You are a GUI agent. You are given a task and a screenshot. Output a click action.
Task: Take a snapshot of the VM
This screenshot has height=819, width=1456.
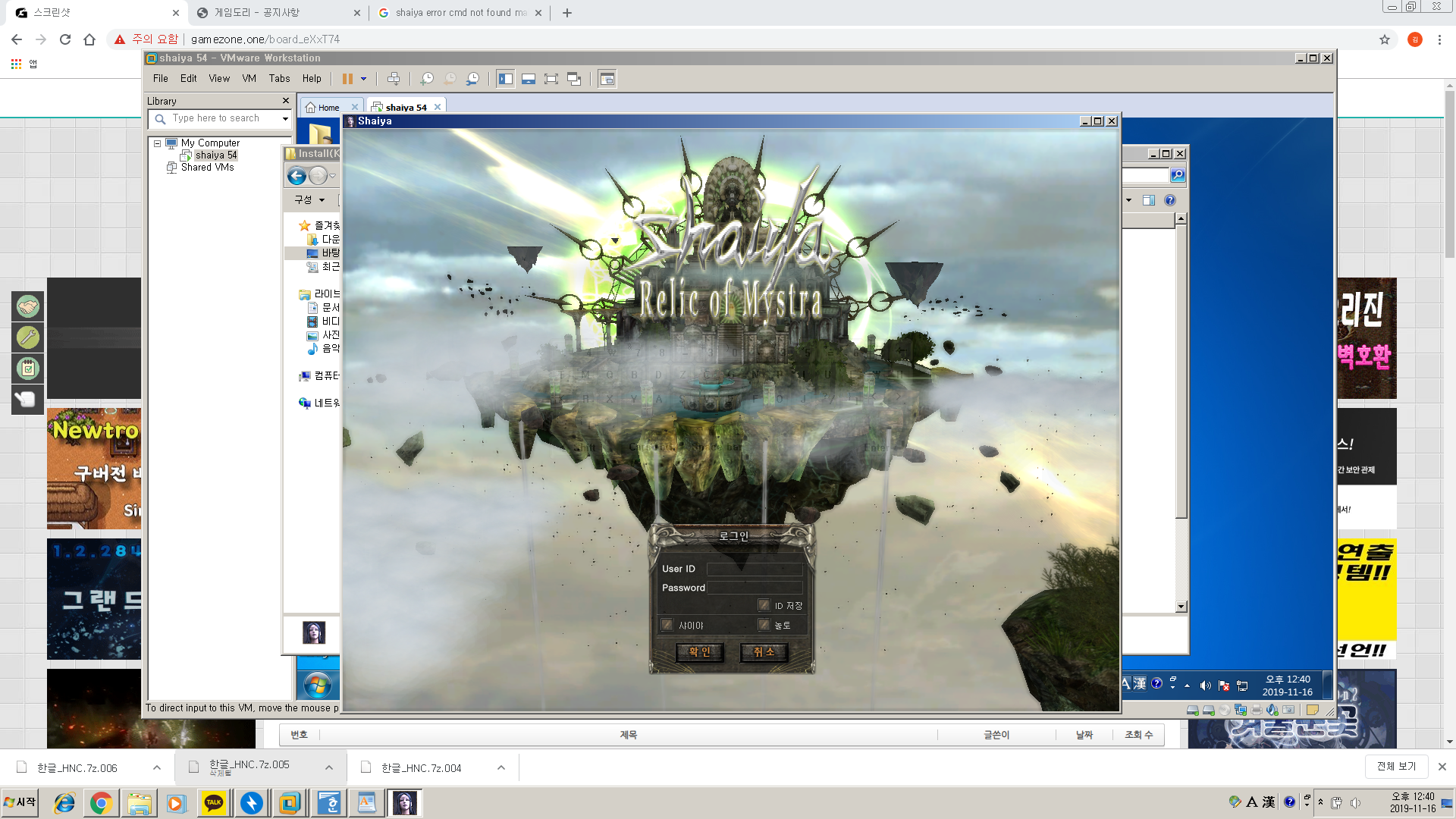tap(427, 79)
